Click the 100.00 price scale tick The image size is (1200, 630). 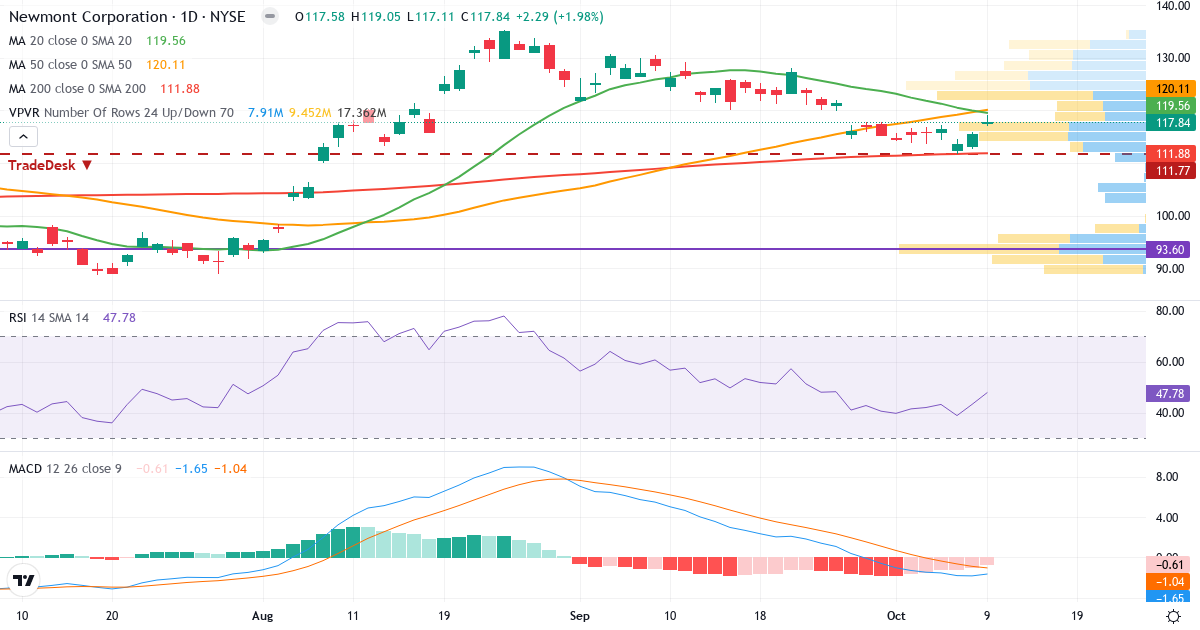click(x=1171, y=215)
